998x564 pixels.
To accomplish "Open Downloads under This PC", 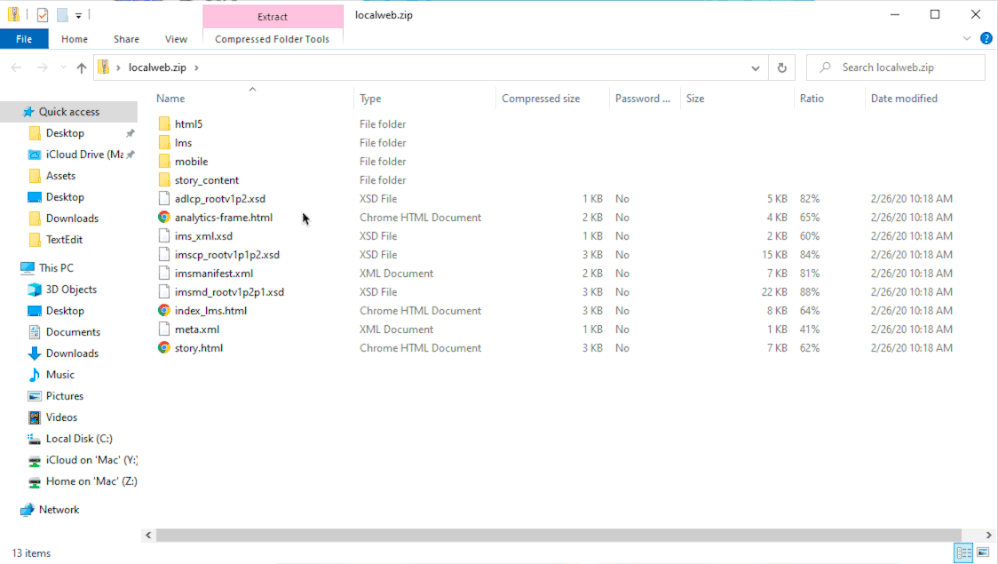I will [72, 353].
